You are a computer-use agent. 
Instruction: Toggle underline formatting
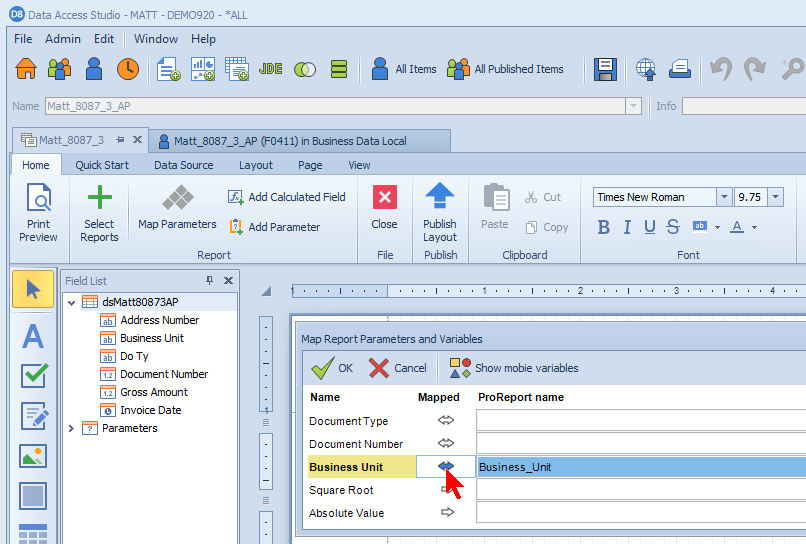tap(650, 227)
